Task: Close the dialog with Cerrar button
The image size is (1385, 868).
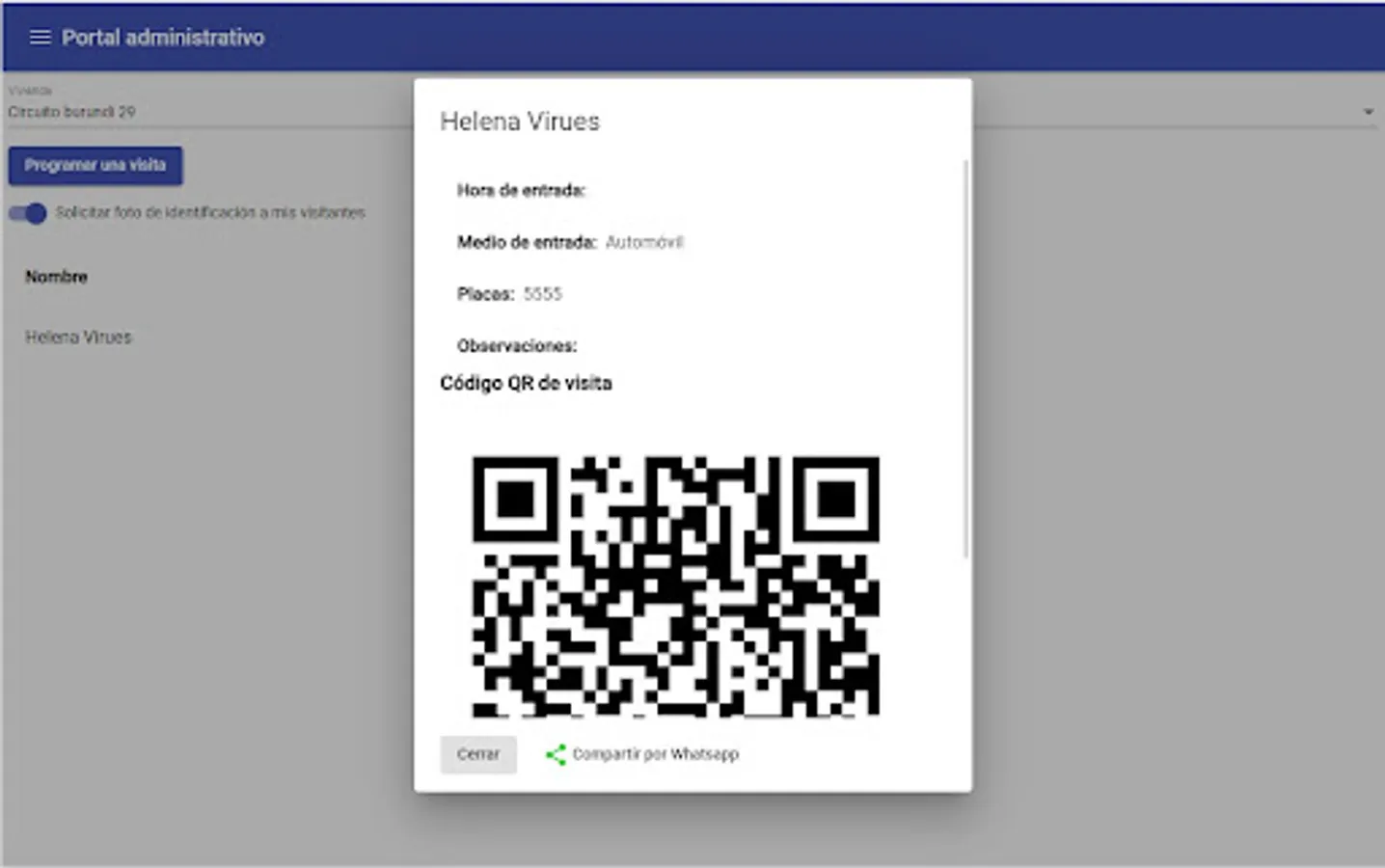Action: click(478, 754)
